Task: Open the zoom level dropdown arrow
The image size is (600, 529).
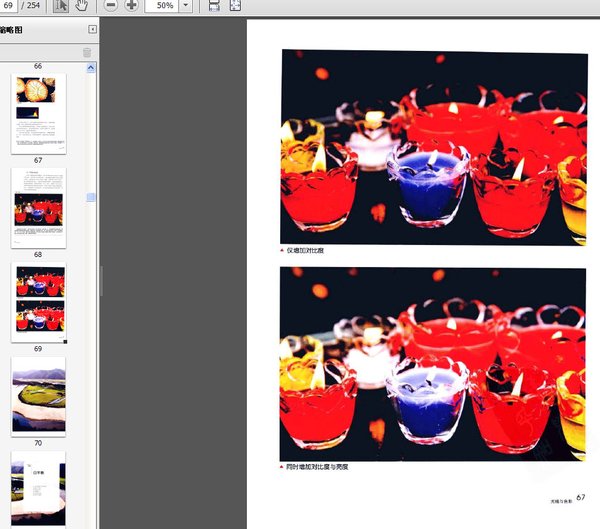Action: (x=186, y=5)
